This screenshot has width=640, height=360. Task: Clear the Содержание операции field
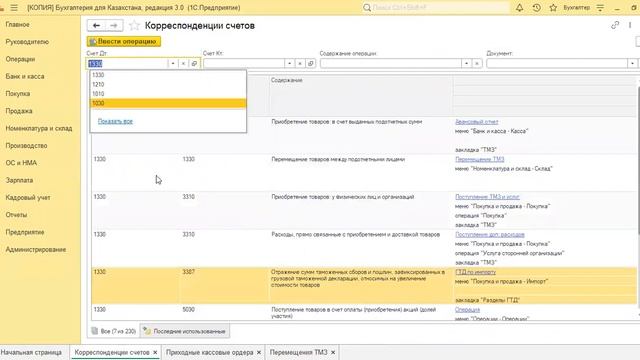pyautogui.click(x=477, y=64)
